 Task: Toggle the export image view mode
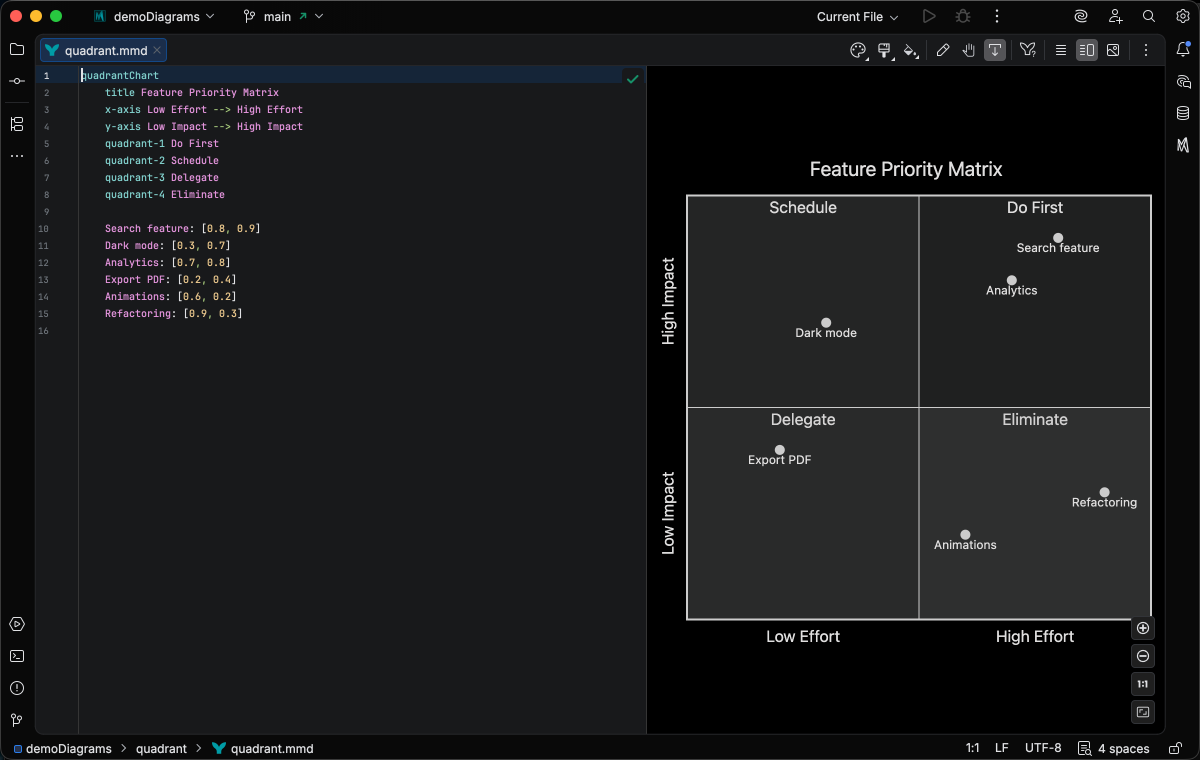(1113, 50)
